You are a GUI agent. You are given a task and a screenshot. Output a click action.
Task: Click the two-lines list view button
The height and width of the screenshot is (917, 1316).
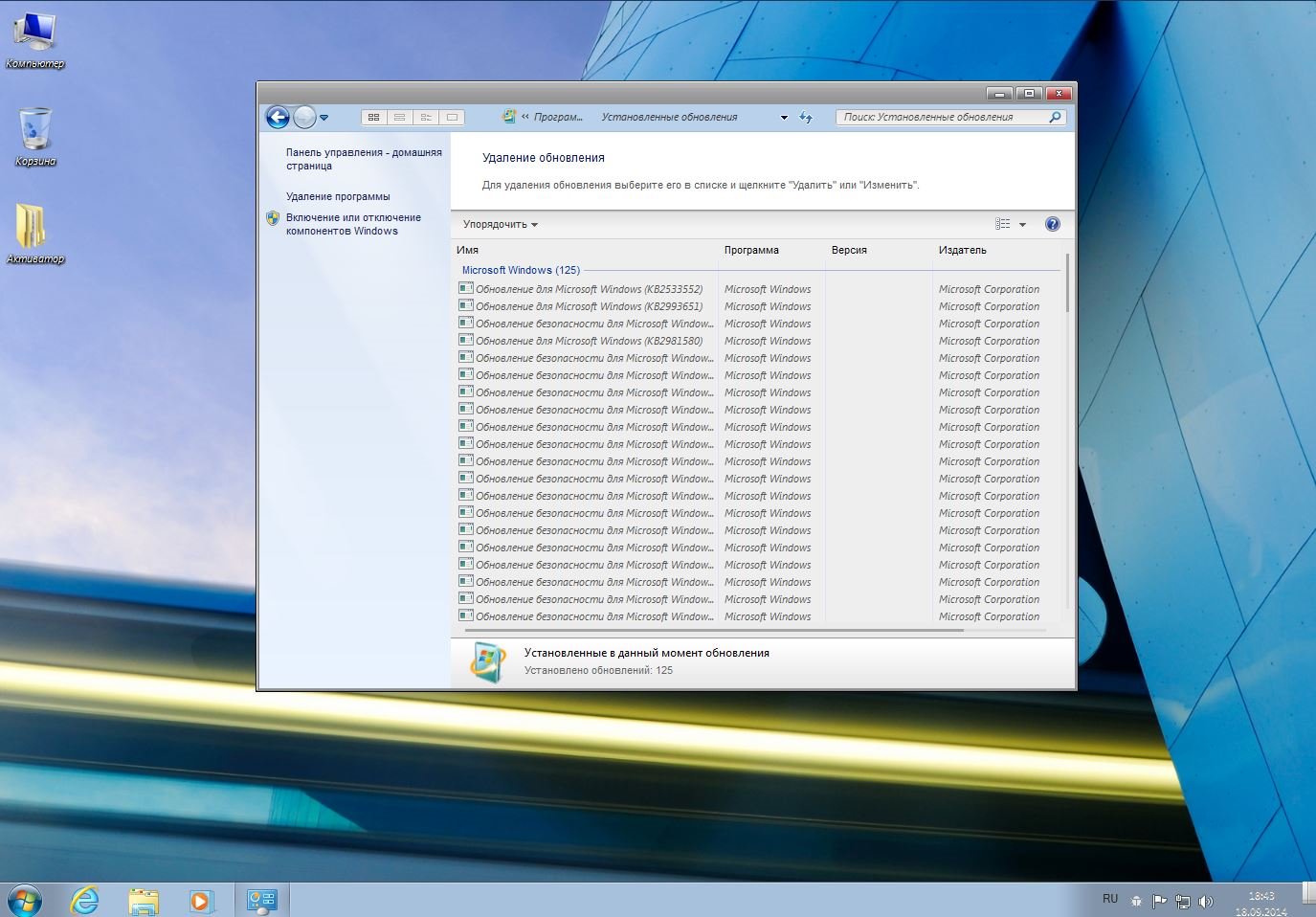tap(400, 118)
